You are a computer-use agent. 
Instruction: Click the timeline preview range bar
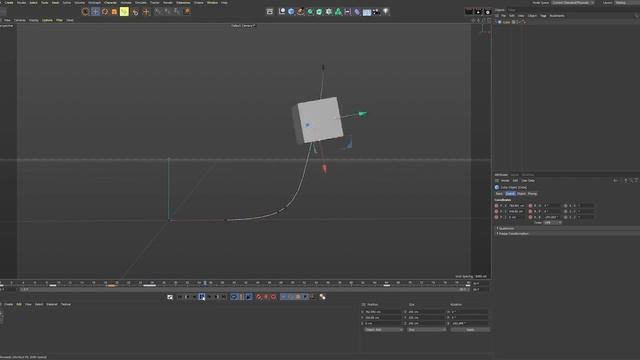click(x=245, y=289)
